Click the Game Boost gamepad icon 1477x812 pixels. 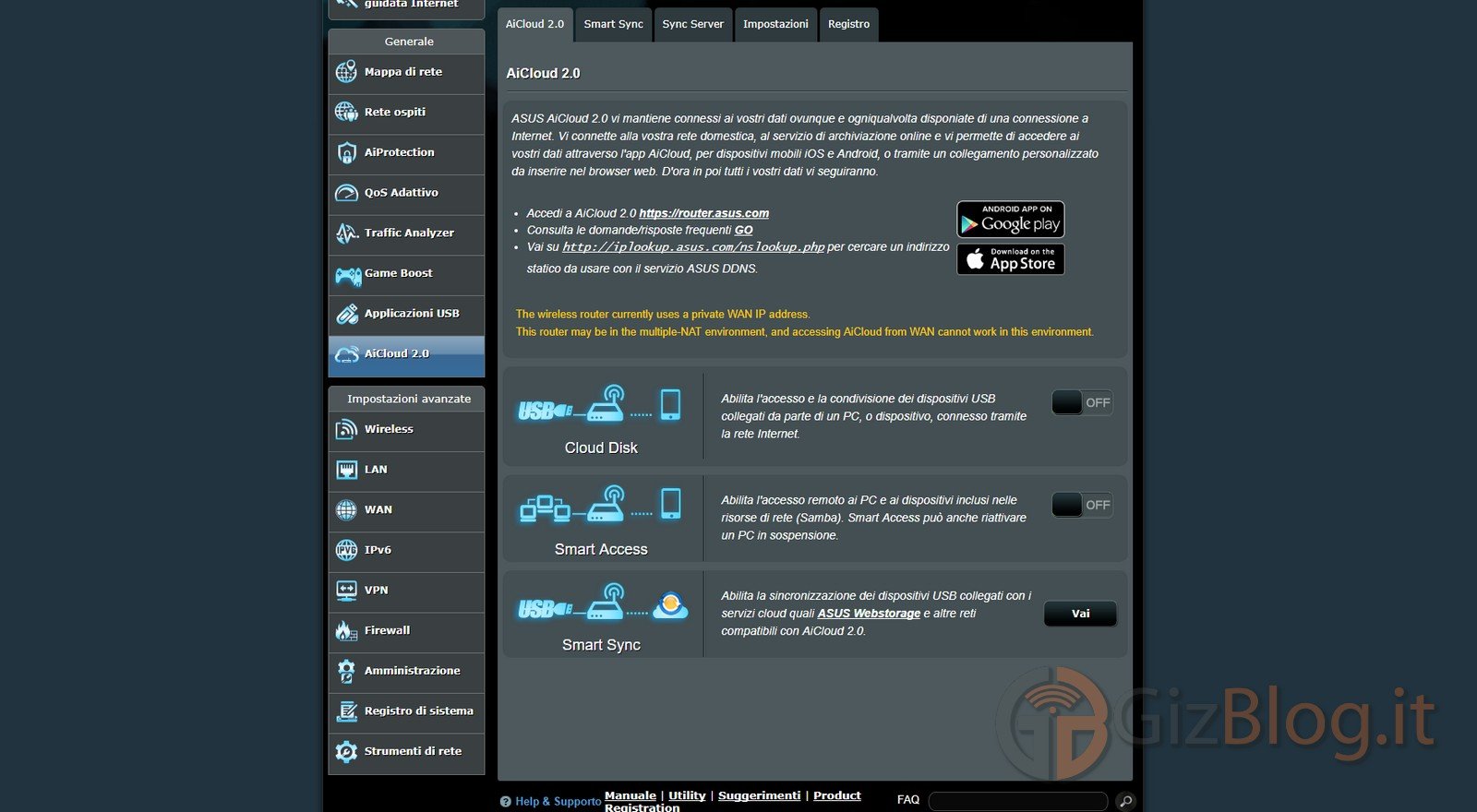tap(348, 274)
